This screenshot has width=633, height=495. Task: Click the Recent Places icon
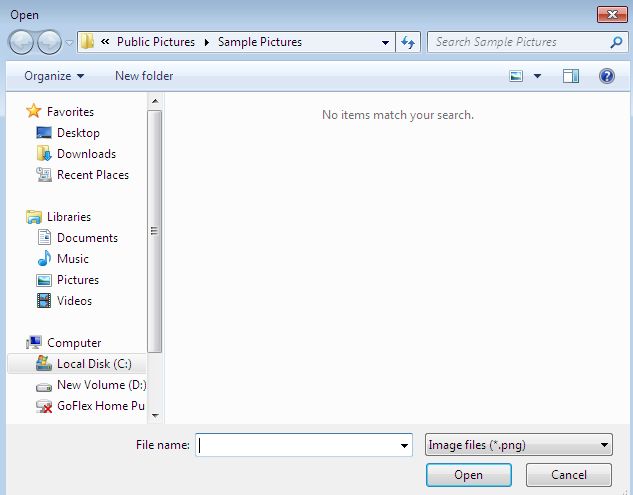[x=44, y=174]
